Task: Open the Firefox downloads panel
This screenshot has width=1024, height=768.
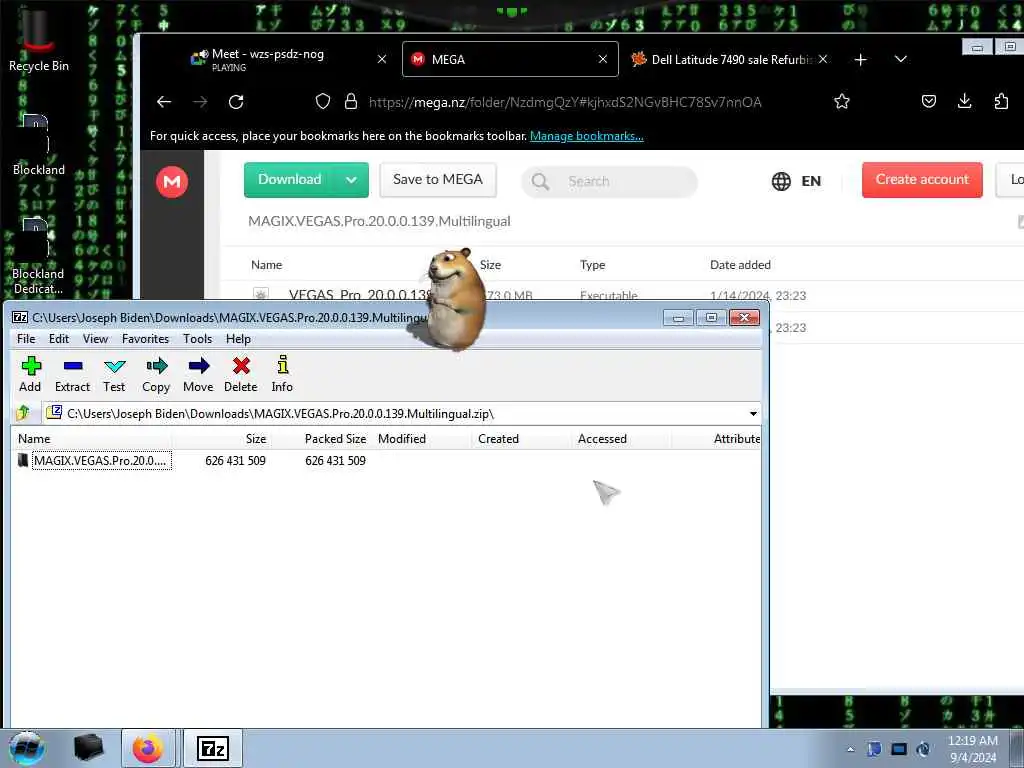Action: [965, 101]
